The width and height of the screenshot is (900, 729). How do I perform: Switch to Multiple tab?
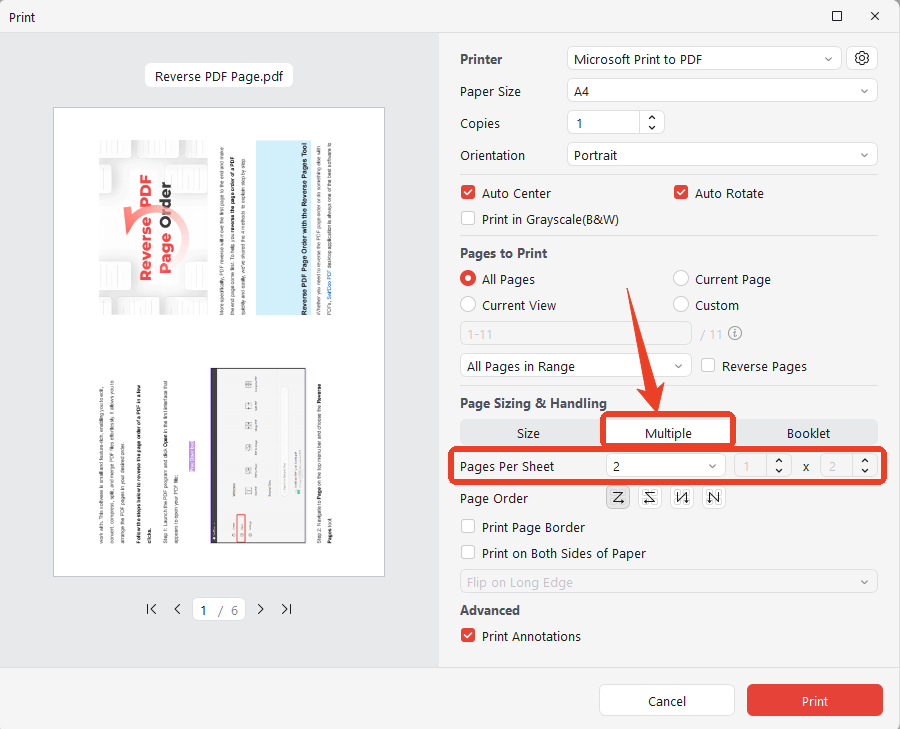pos(668,433)
